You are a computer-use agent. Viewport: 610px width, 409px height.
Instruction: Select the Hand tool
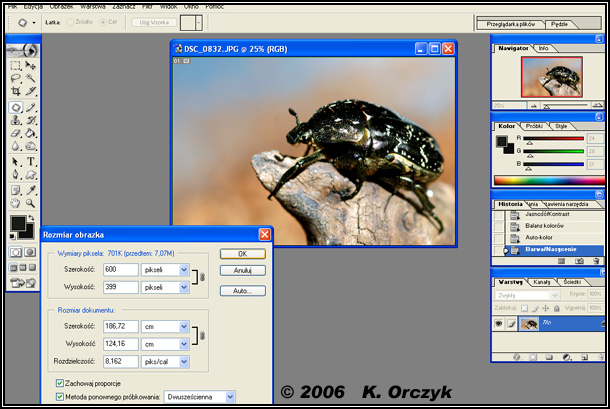pyautogui.click(x=16, y=203)
